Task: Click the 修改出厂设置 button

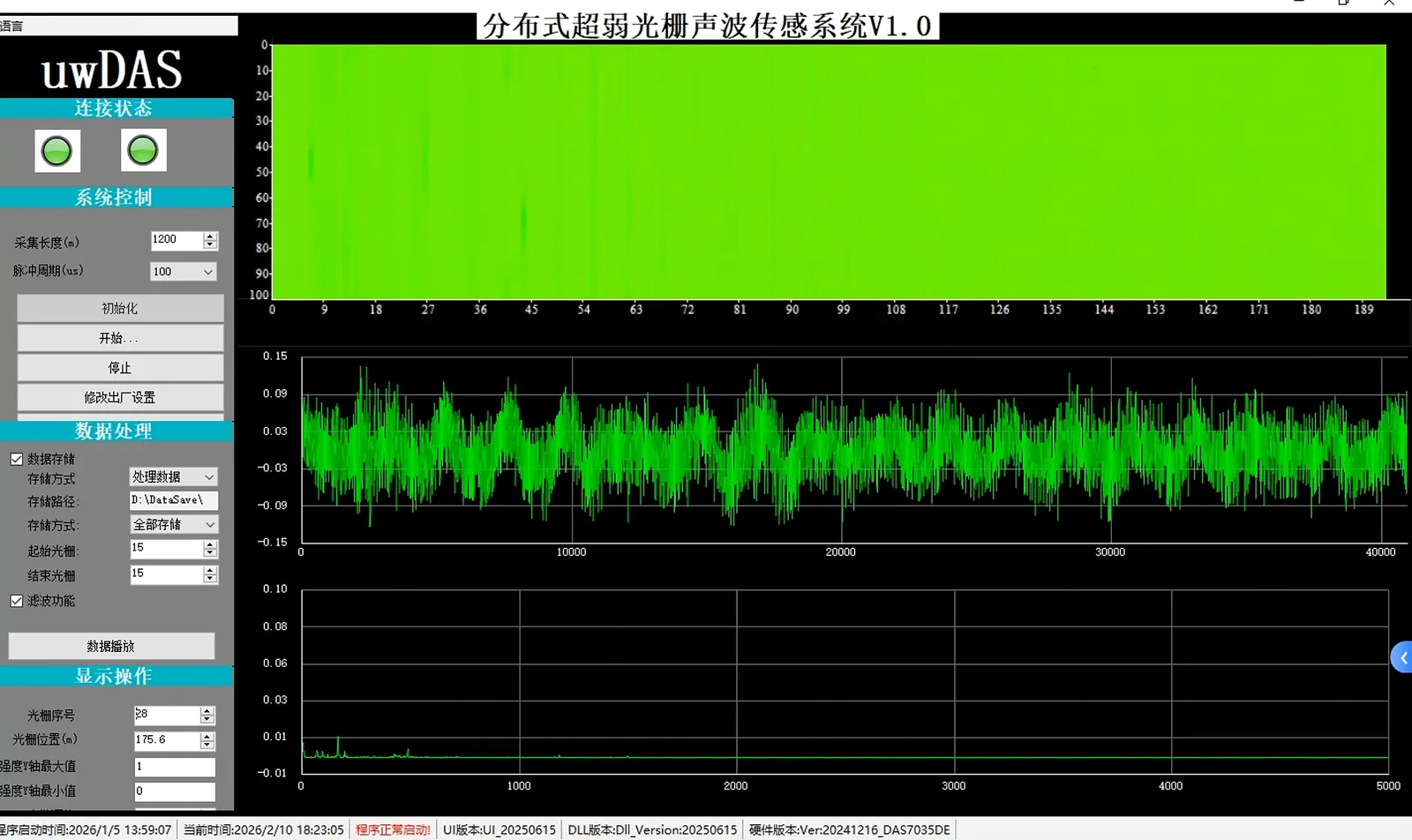Action: (120, 397)
